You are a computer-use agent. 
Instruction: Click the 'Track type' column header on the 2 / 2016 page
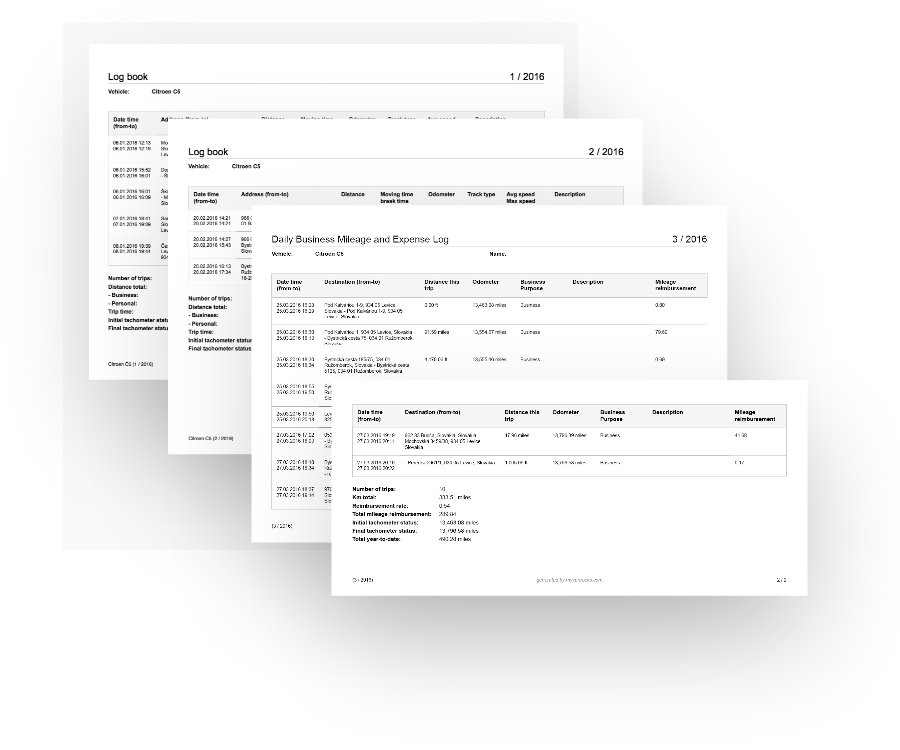pos(481,195)
